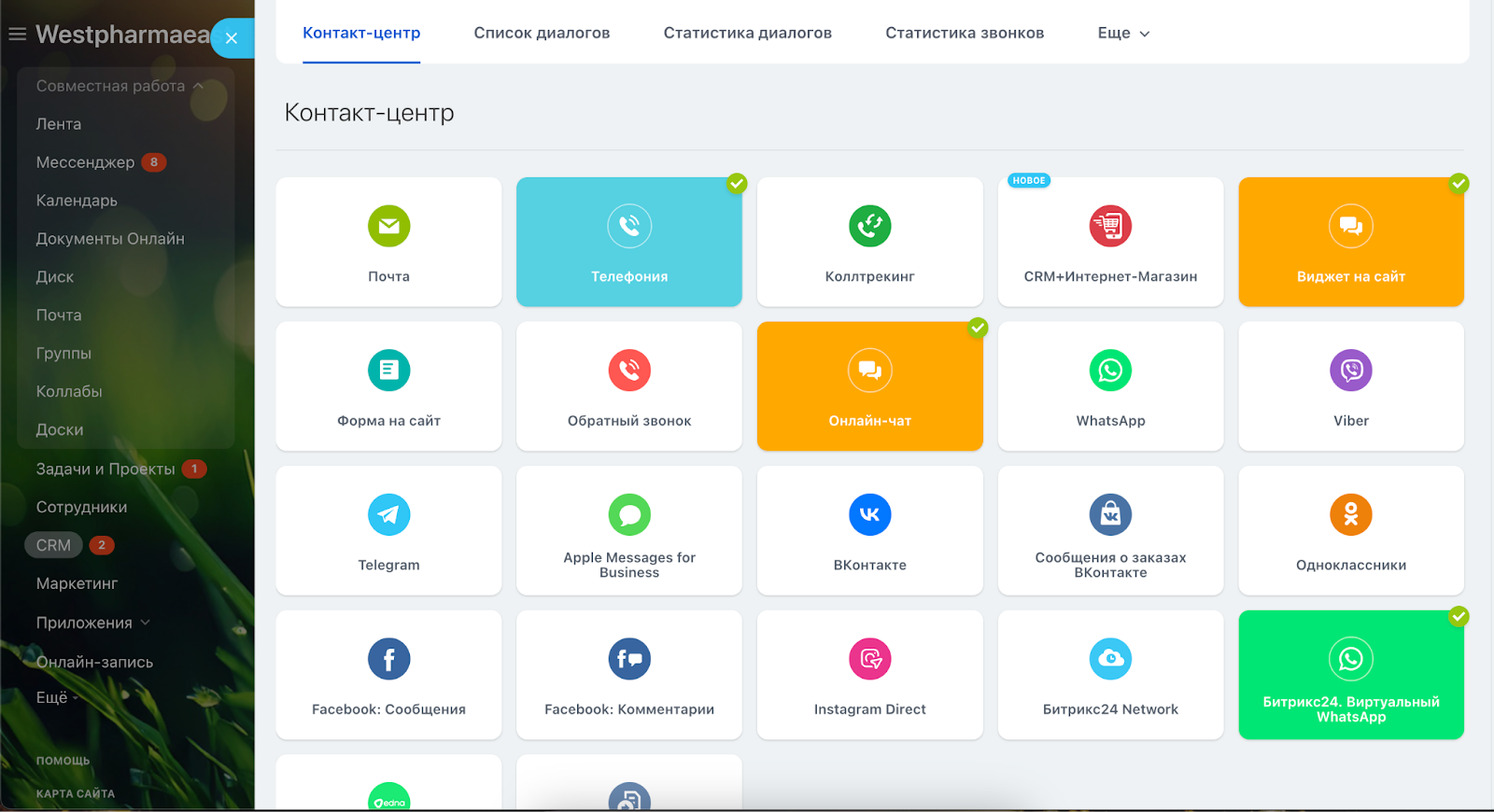Screen dimensions: 1494x812
Task: Open Сотрудники in the sidebar
Action: coord(81,507)
